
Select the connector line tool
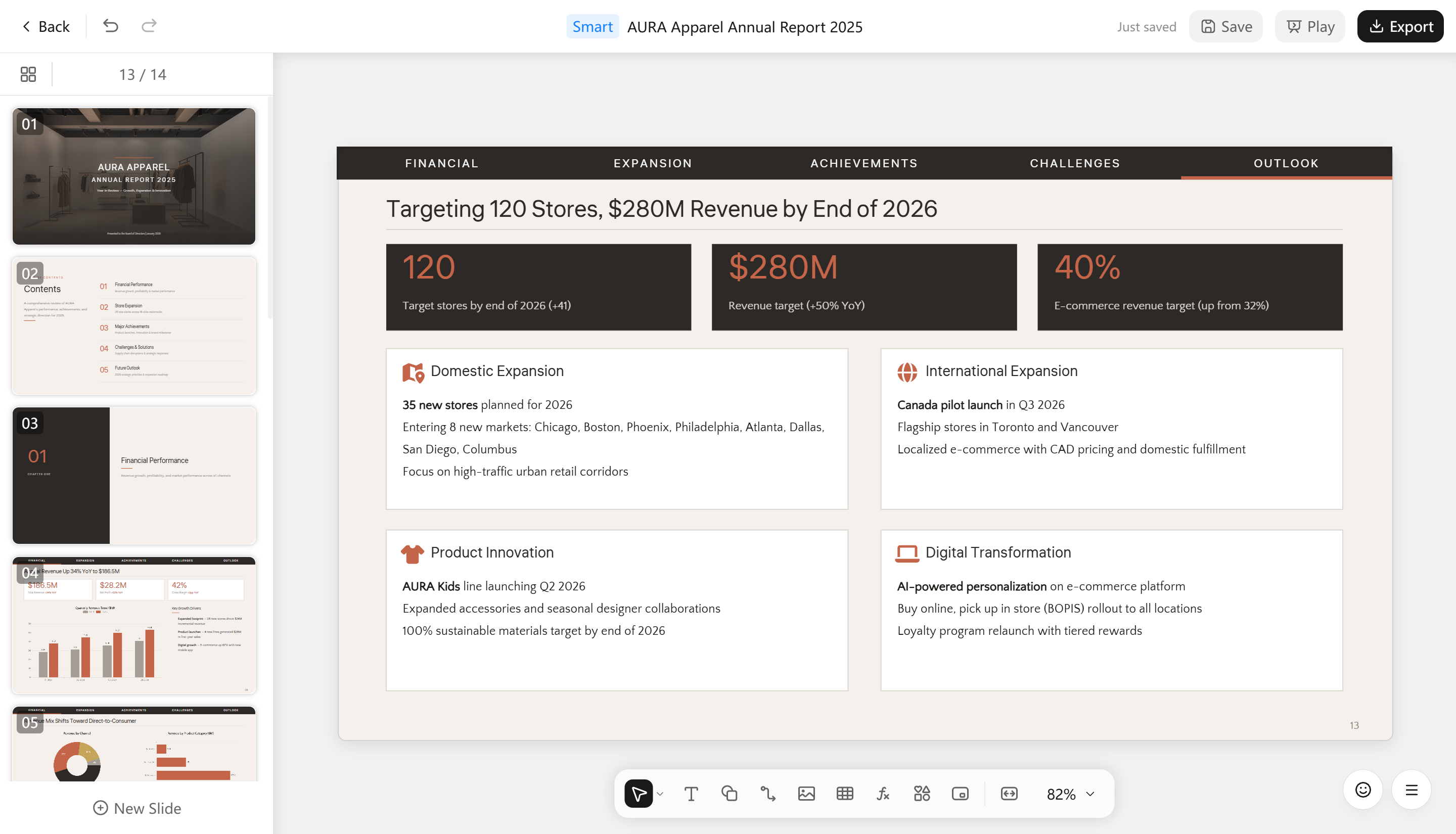(767, 794)
